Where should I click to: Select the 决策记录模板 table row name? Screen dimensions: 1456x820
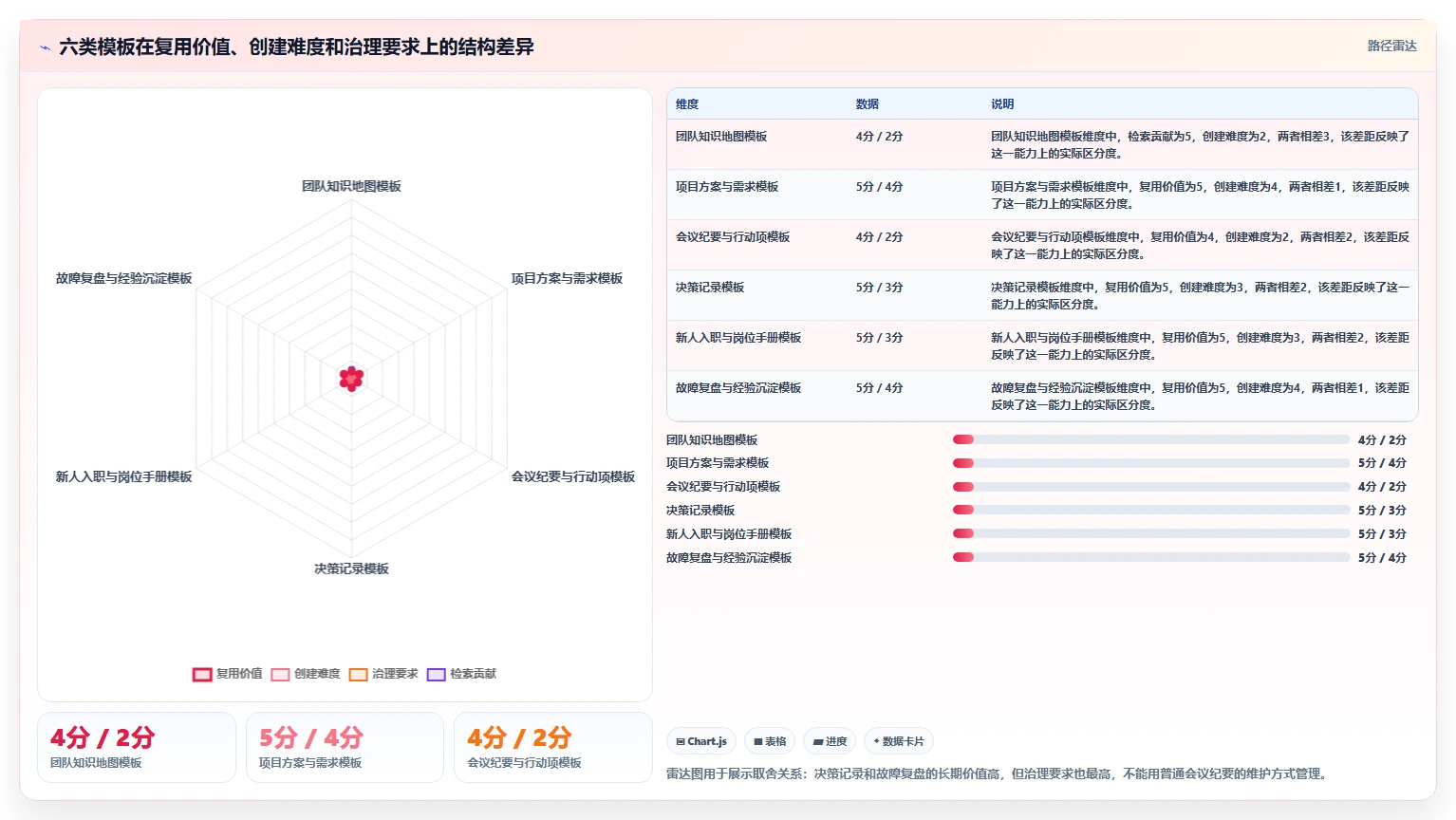pos(710,288)
